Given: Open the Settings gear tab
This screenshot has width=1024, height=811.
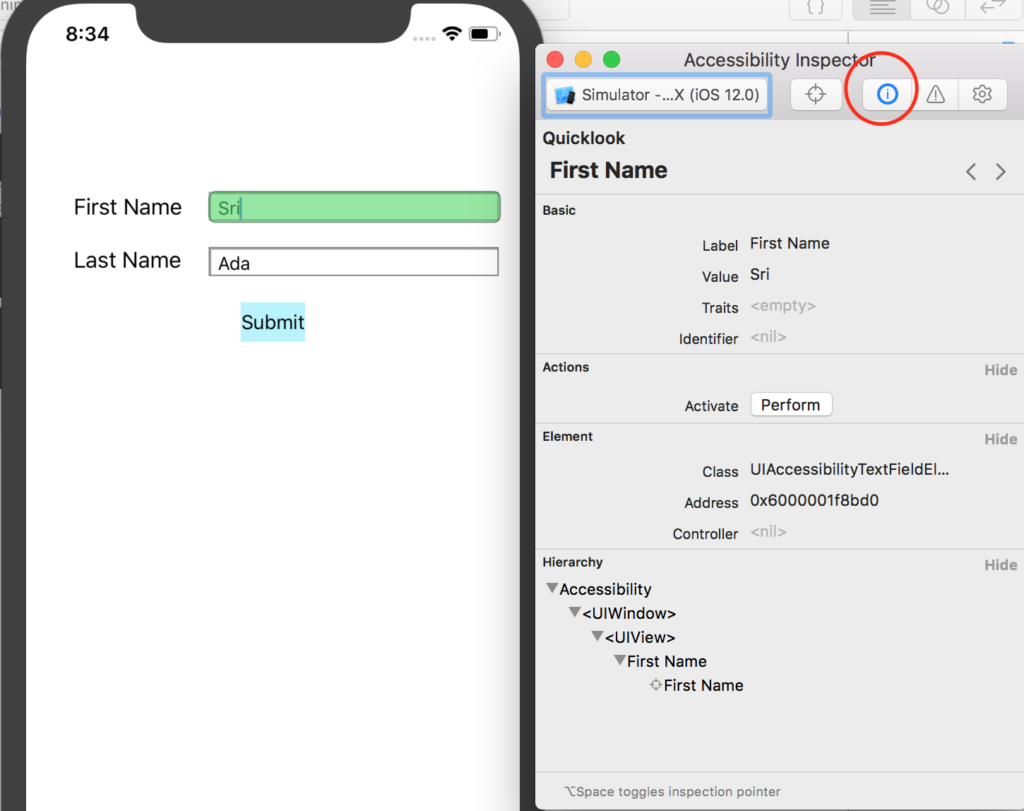Looking at the screenshot, I should point(982,95).
